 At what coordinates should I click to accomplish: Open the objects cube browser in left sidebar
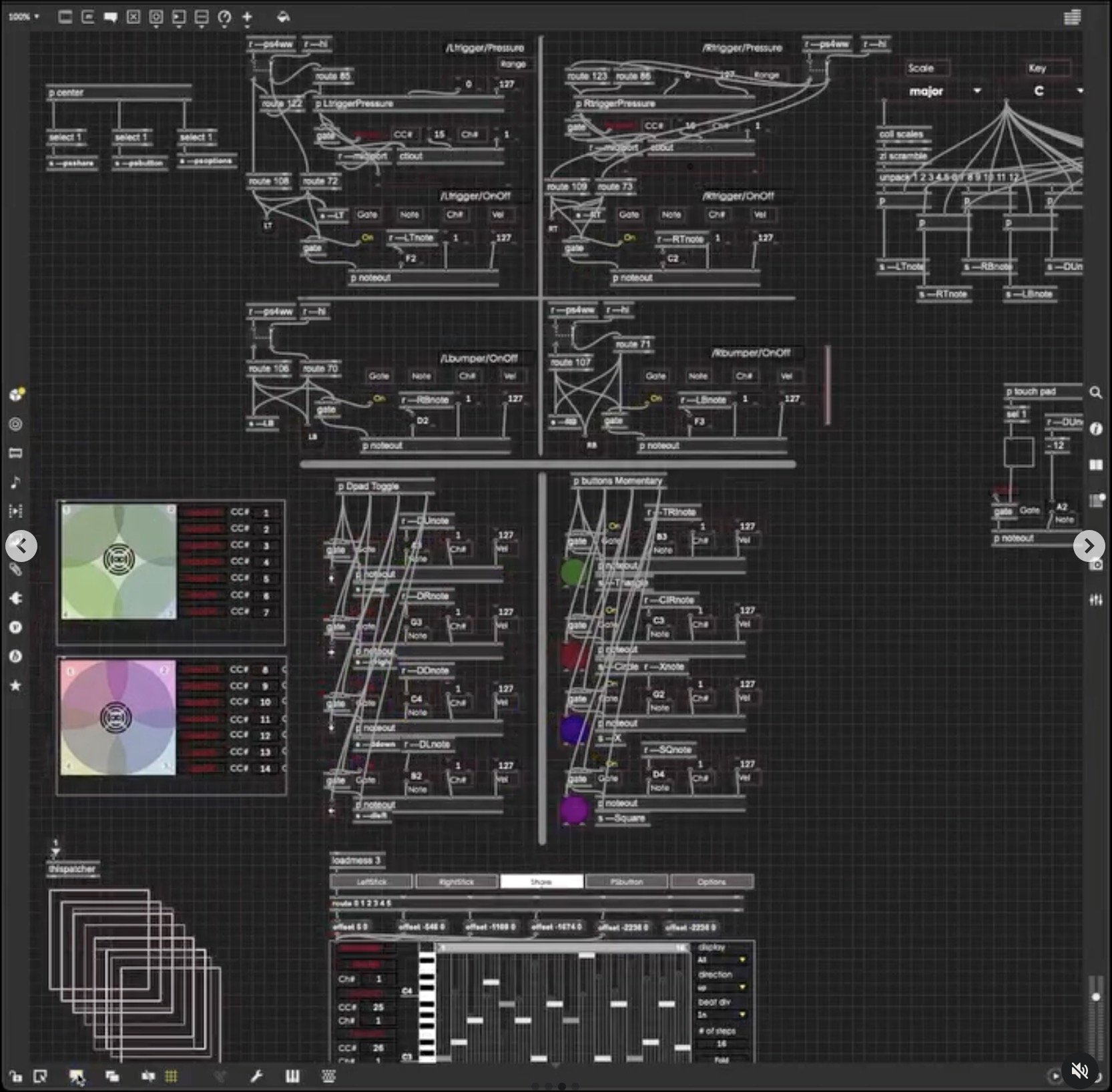(16, 394)
